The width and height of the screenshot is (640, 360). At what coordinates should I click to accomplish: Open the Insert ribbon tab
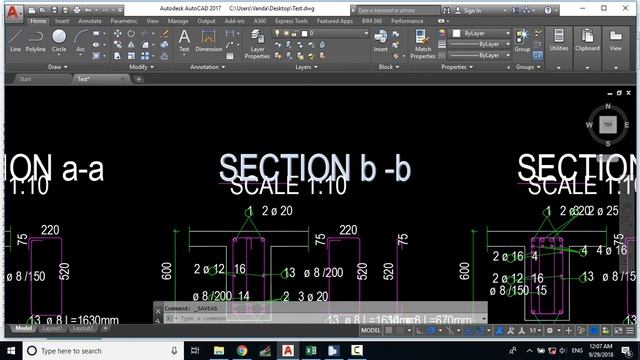(62, 21)
